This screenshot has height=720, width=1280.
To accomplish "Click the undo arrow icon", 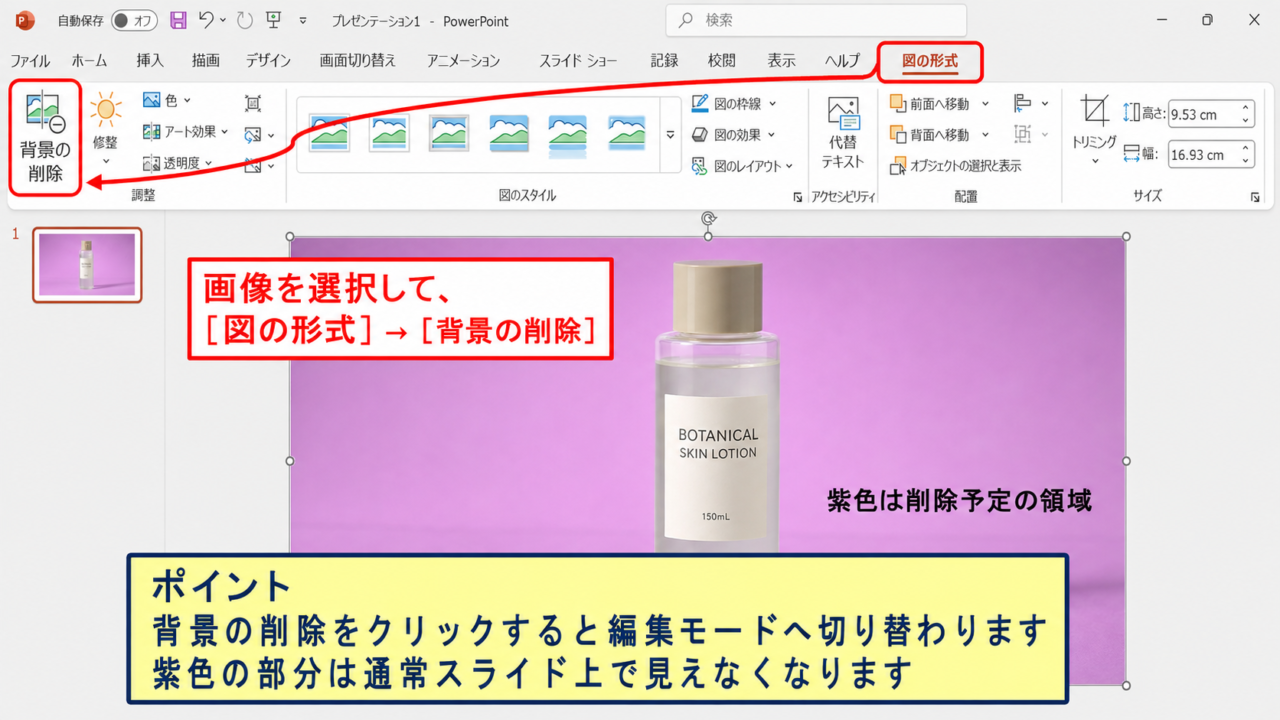I will 206,20.
